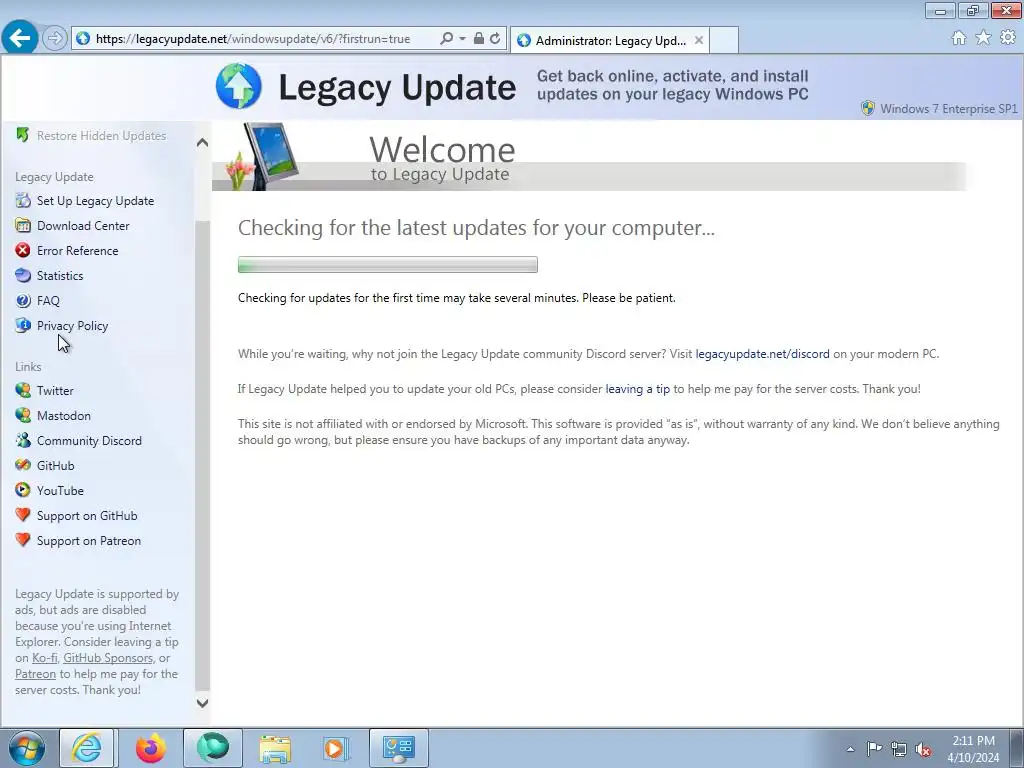
Task: Click the red Error Reference icon
Action: tap(23, 250)
